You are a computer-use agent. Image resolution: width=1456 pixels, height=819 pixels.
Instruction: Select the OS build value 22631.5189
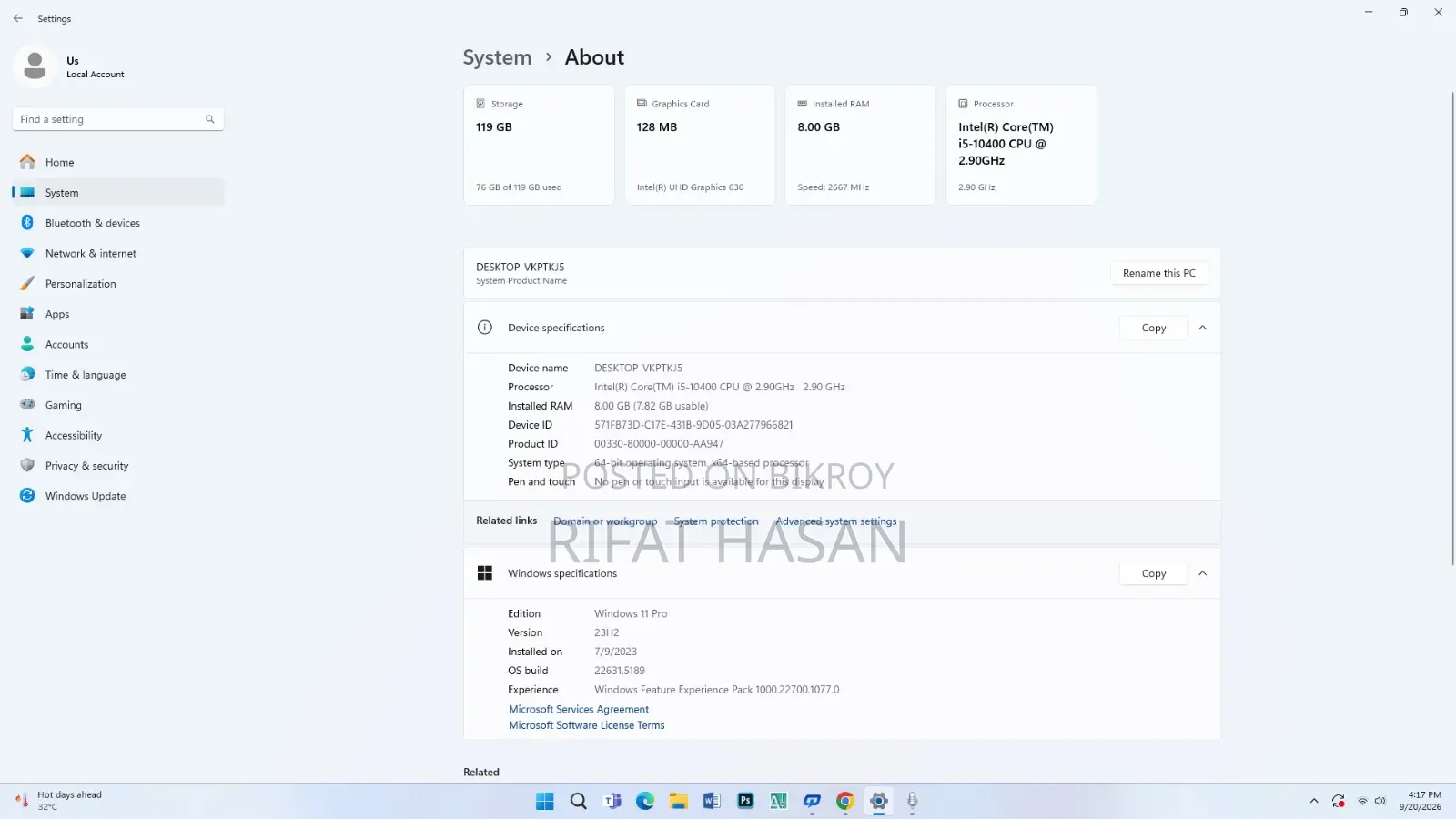[x=620, y=671]
